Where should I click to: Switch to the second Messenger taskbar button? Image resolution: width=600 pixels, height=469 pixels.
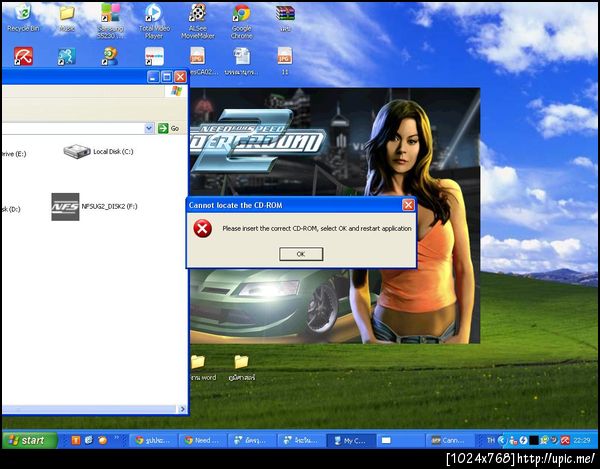[302, 440]
